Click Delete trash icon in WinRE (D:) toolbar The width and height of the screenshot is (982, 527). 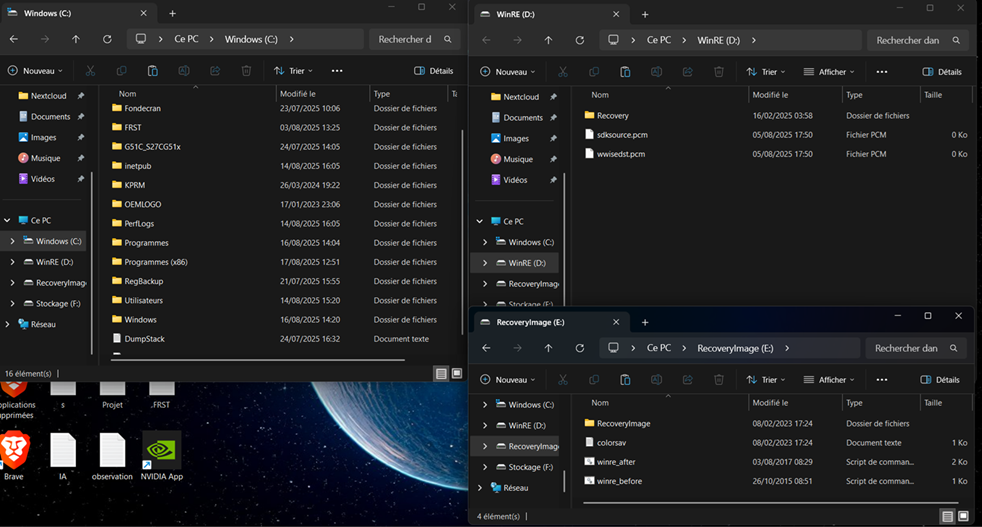[x=718, y=72]
